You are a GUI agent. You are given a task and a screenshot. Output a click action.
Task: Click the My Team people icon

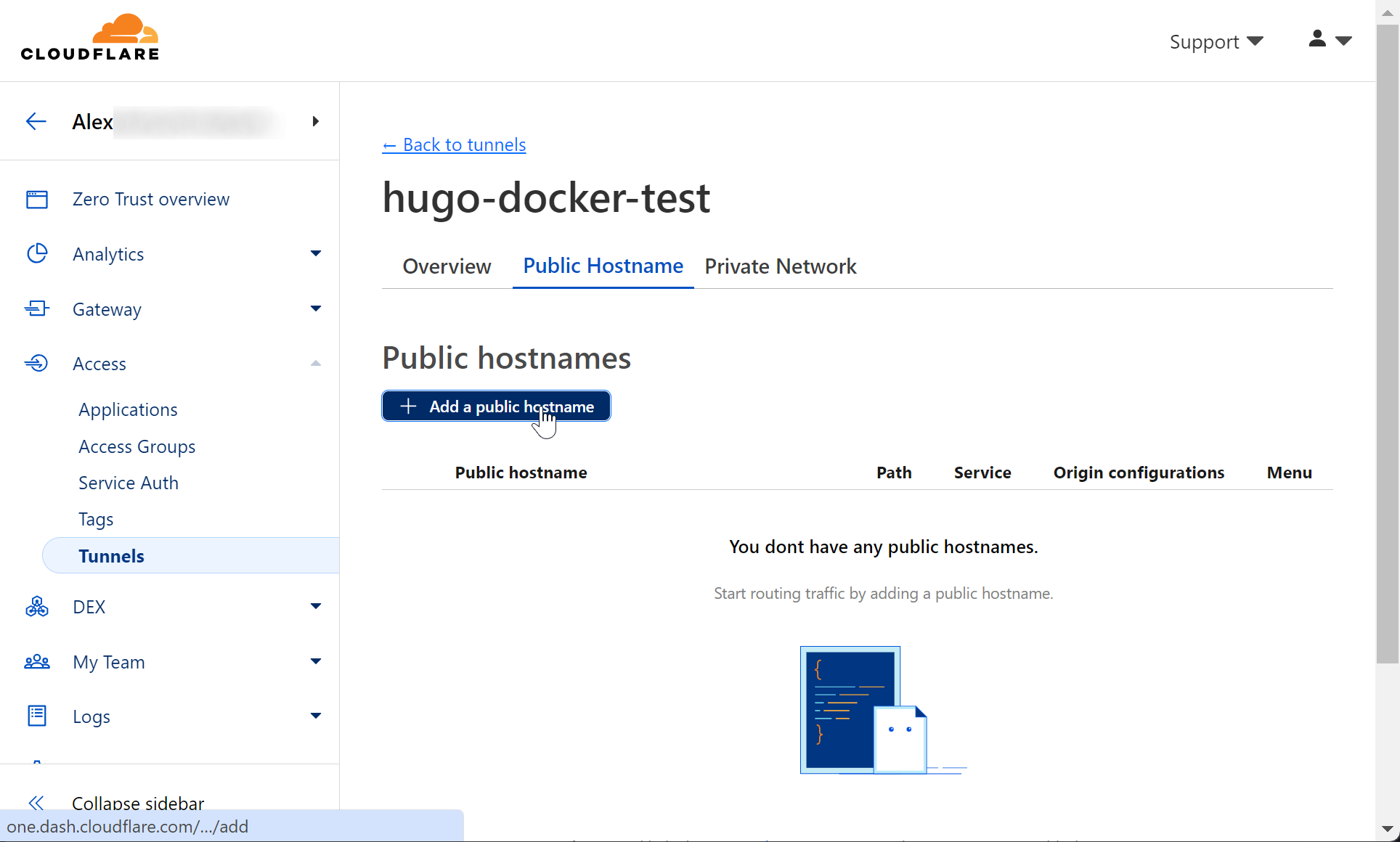[x=37, y=661]
